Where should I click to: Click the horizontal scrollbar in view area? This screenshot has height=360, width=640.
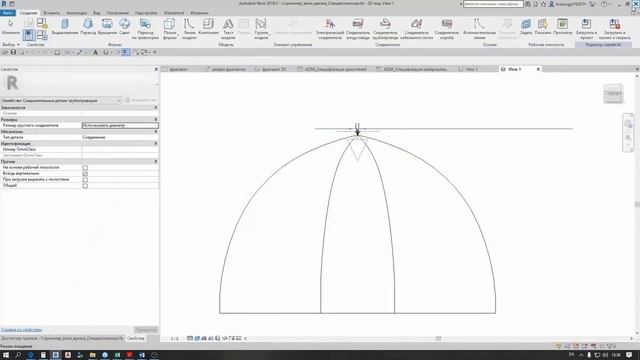pos(438,338)
